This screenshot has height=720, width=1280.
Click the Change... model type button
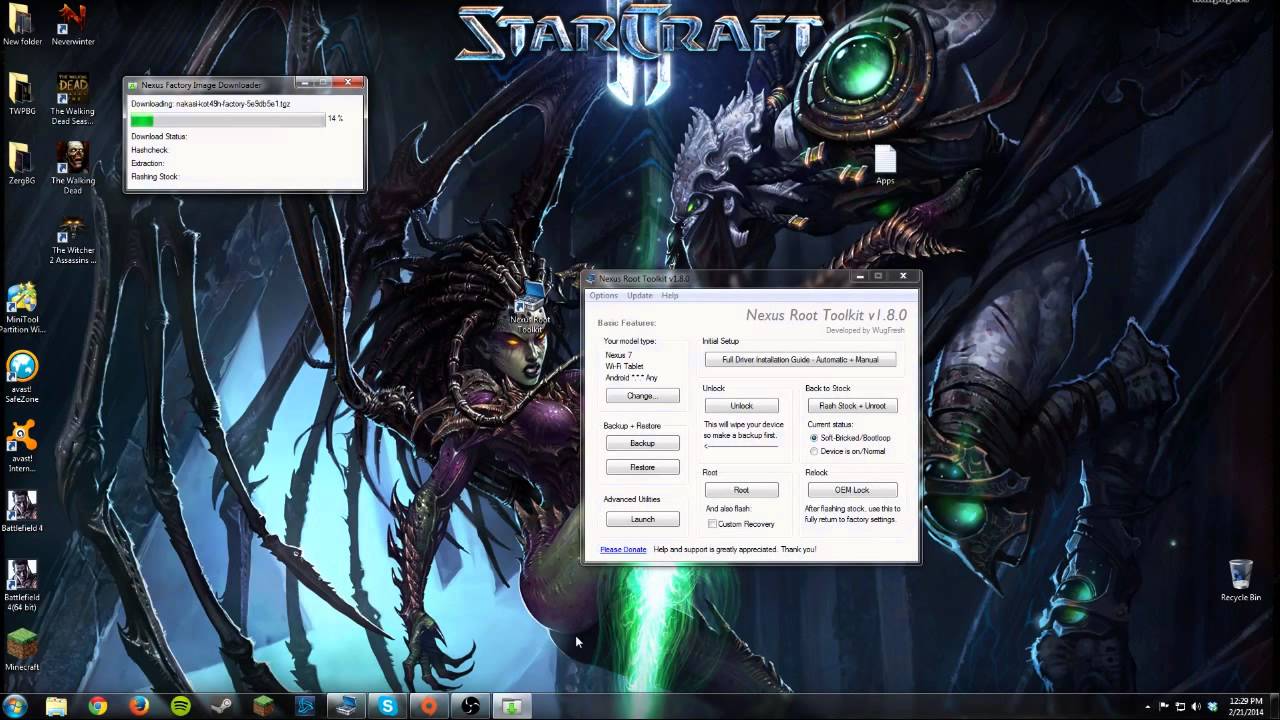click(642, 396)
